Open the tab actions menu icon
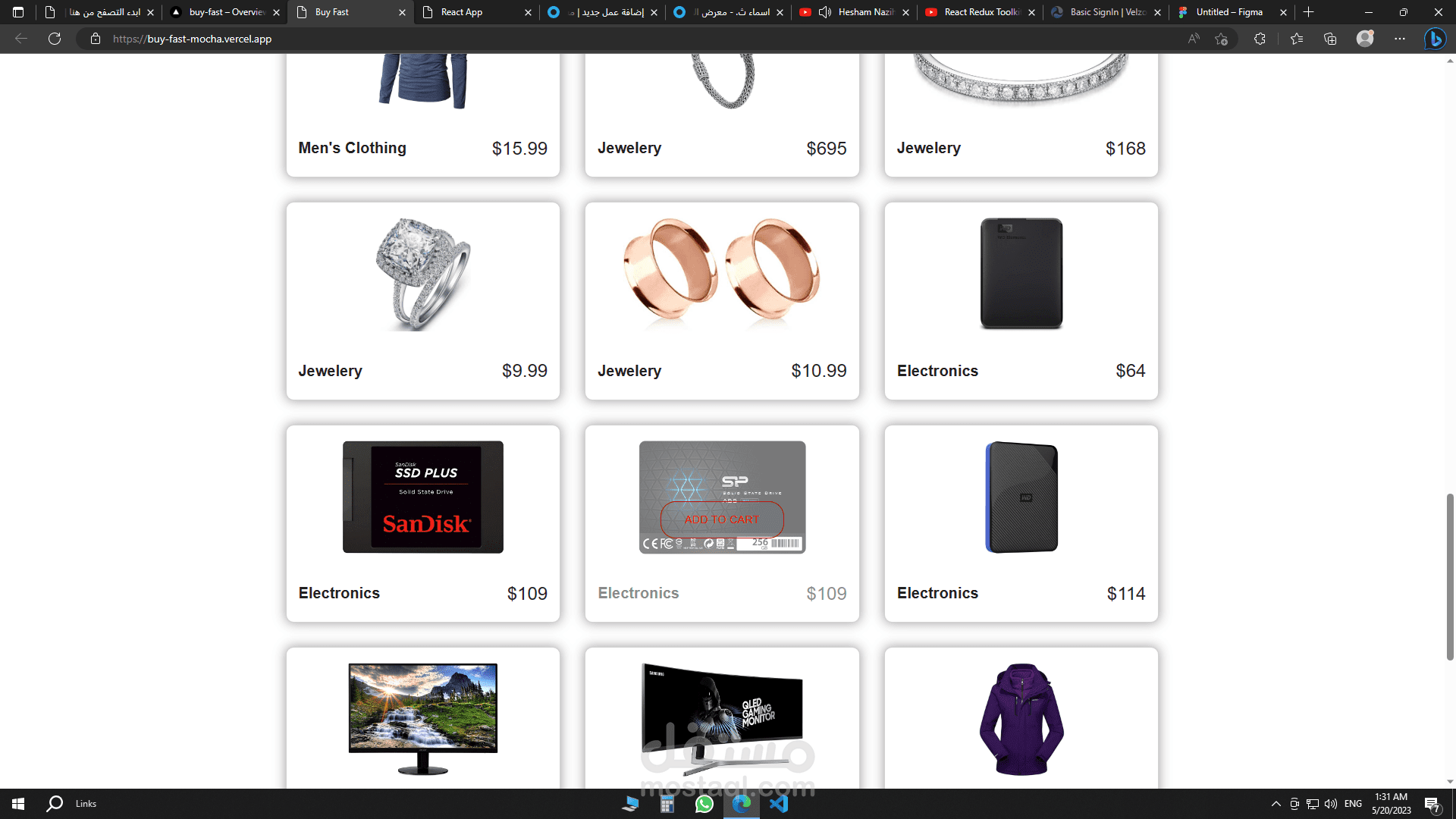 point(18,12)
